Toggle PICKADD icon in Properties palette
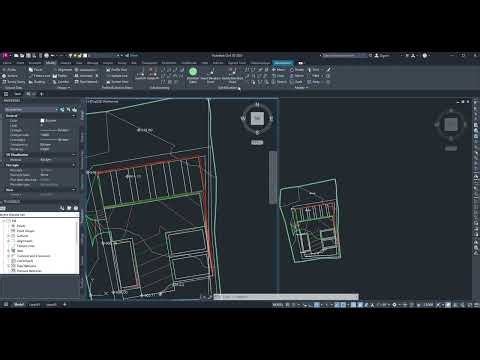480x360 pixels. click(x=62, y=109)
